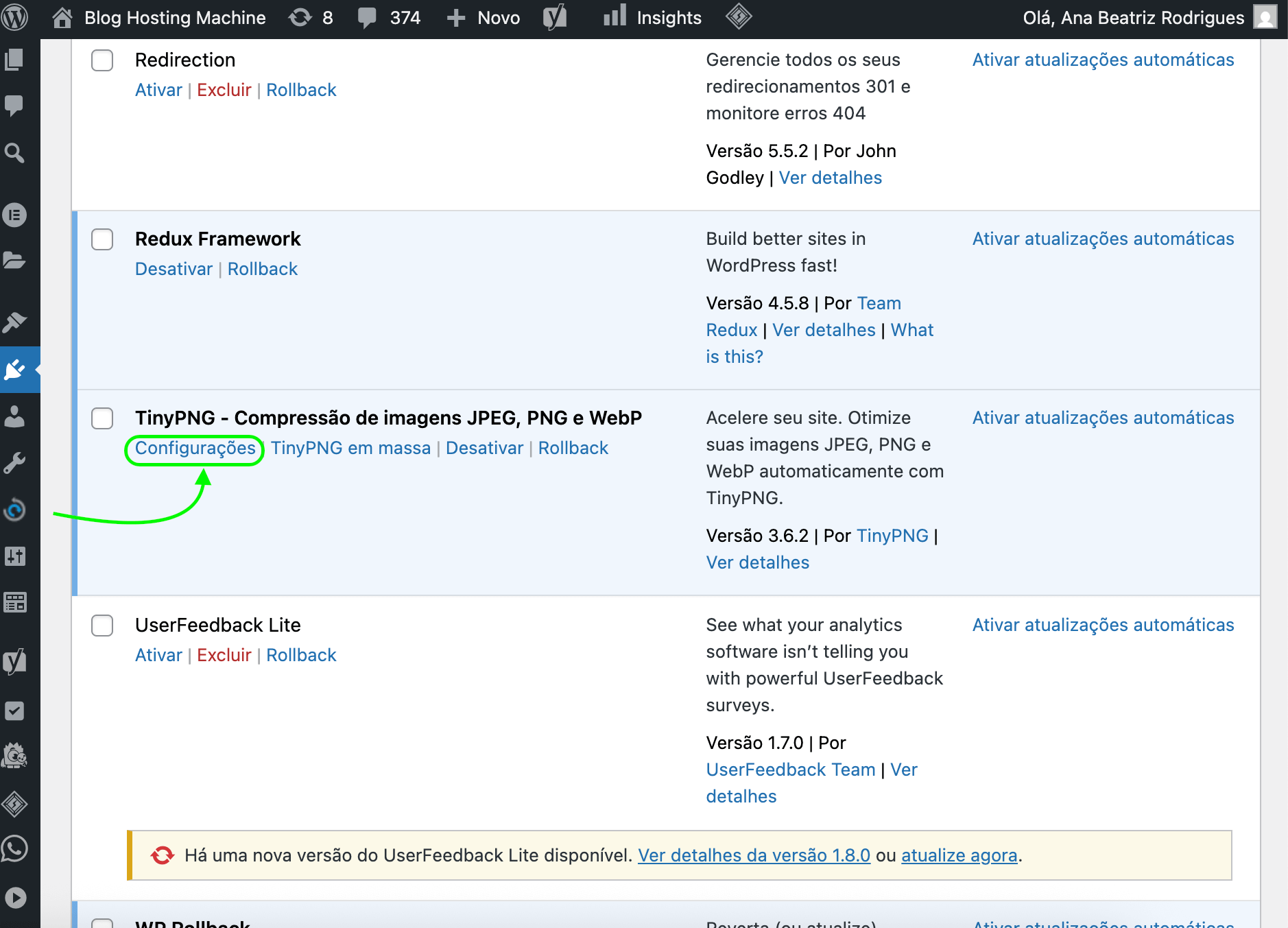Click the table layout icon in the sidebar
The height and width of the screenshot is (928, 1288).
[14, 603]
